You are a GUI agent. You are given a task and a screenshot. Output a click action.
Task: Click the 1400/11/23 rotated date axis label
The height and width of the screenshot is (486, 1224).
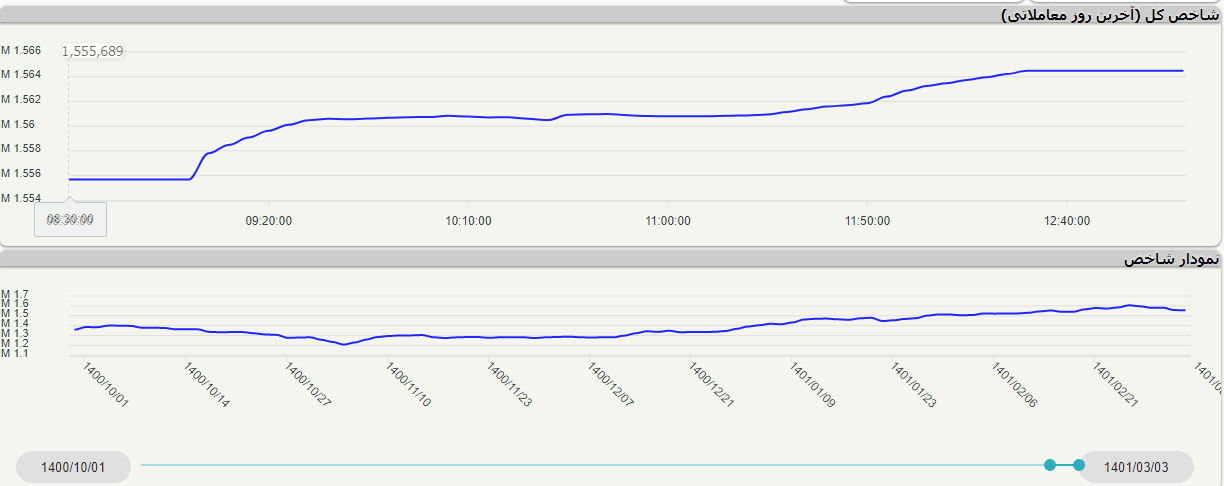(510, 385)
